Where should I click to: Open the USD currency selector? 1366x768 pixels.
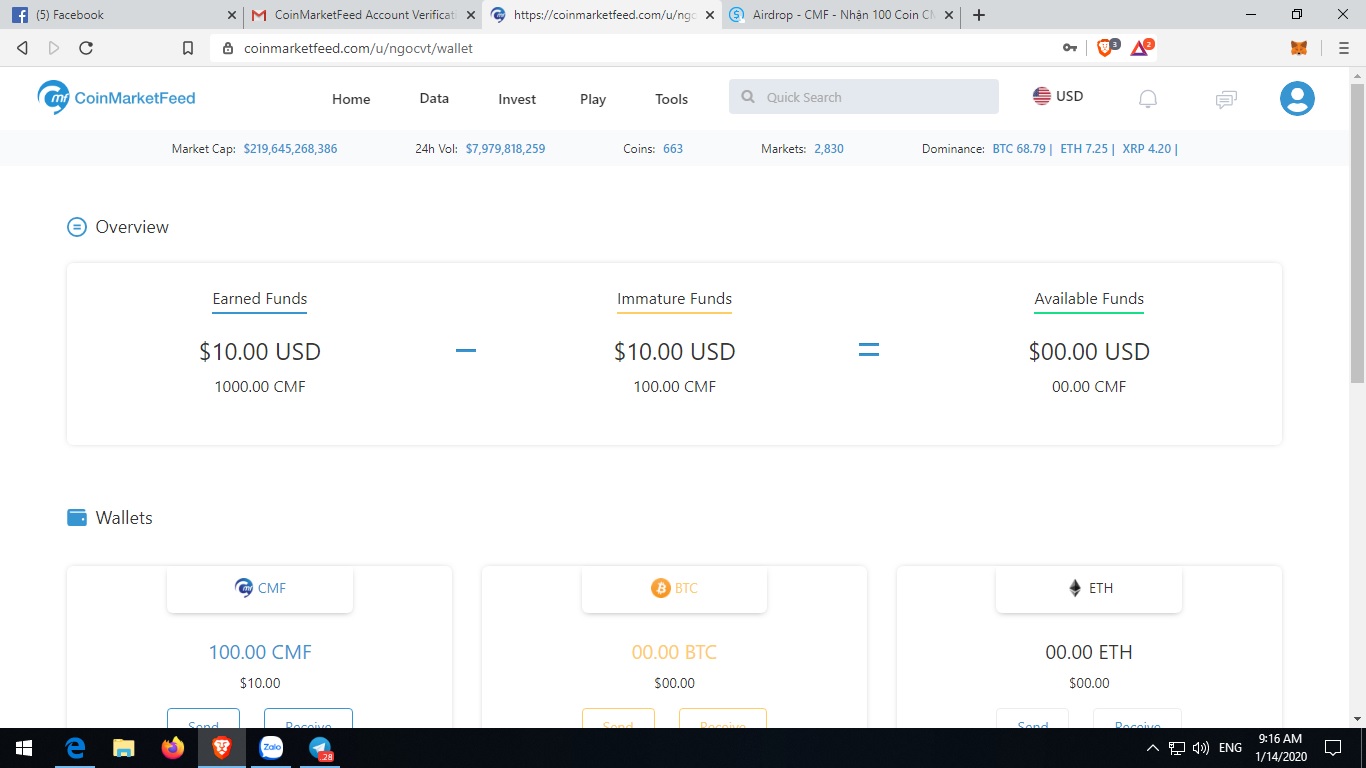coord(1058,96)
